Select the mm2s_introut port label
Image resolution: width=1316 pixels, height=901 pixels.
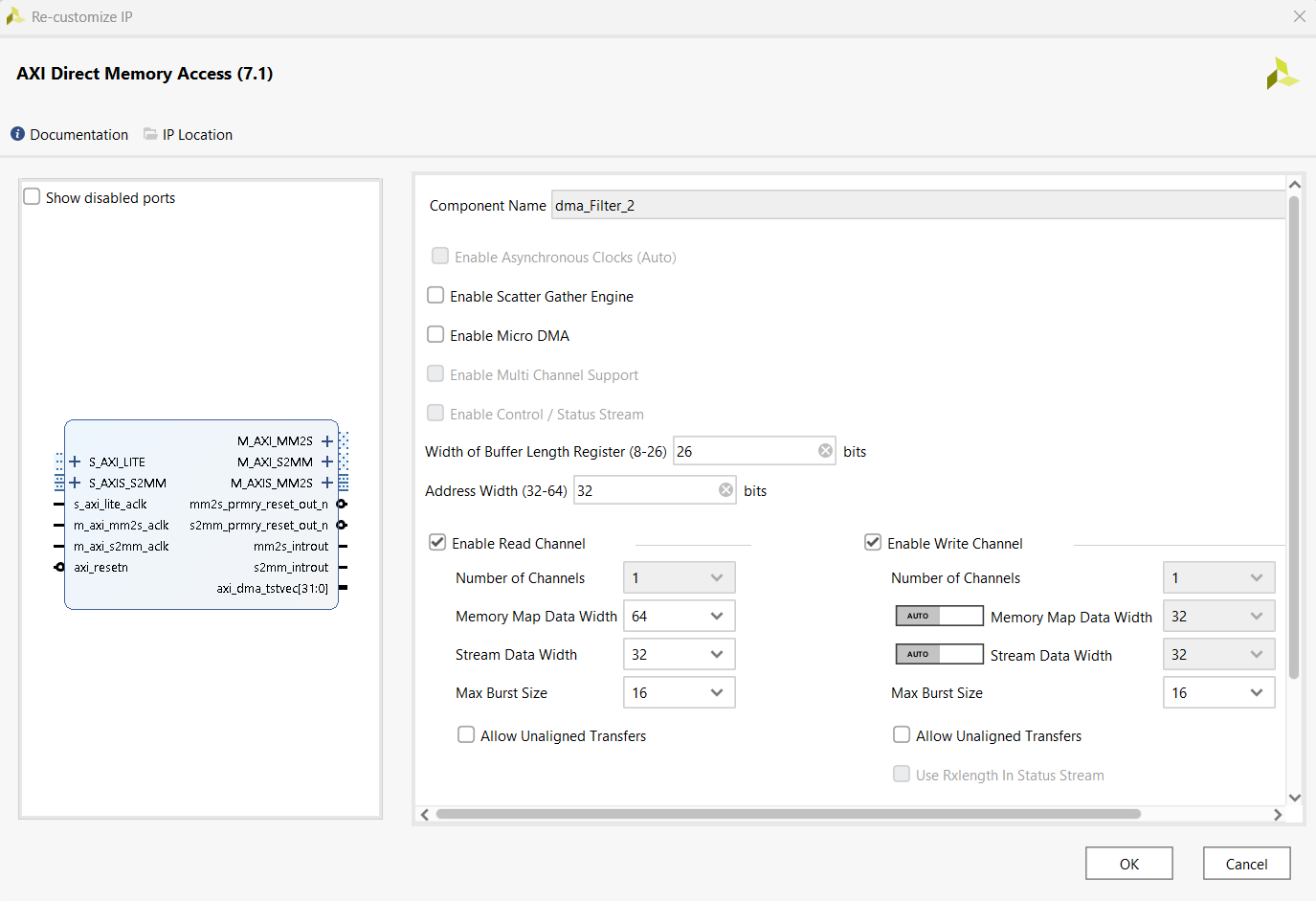coord(291,547)
